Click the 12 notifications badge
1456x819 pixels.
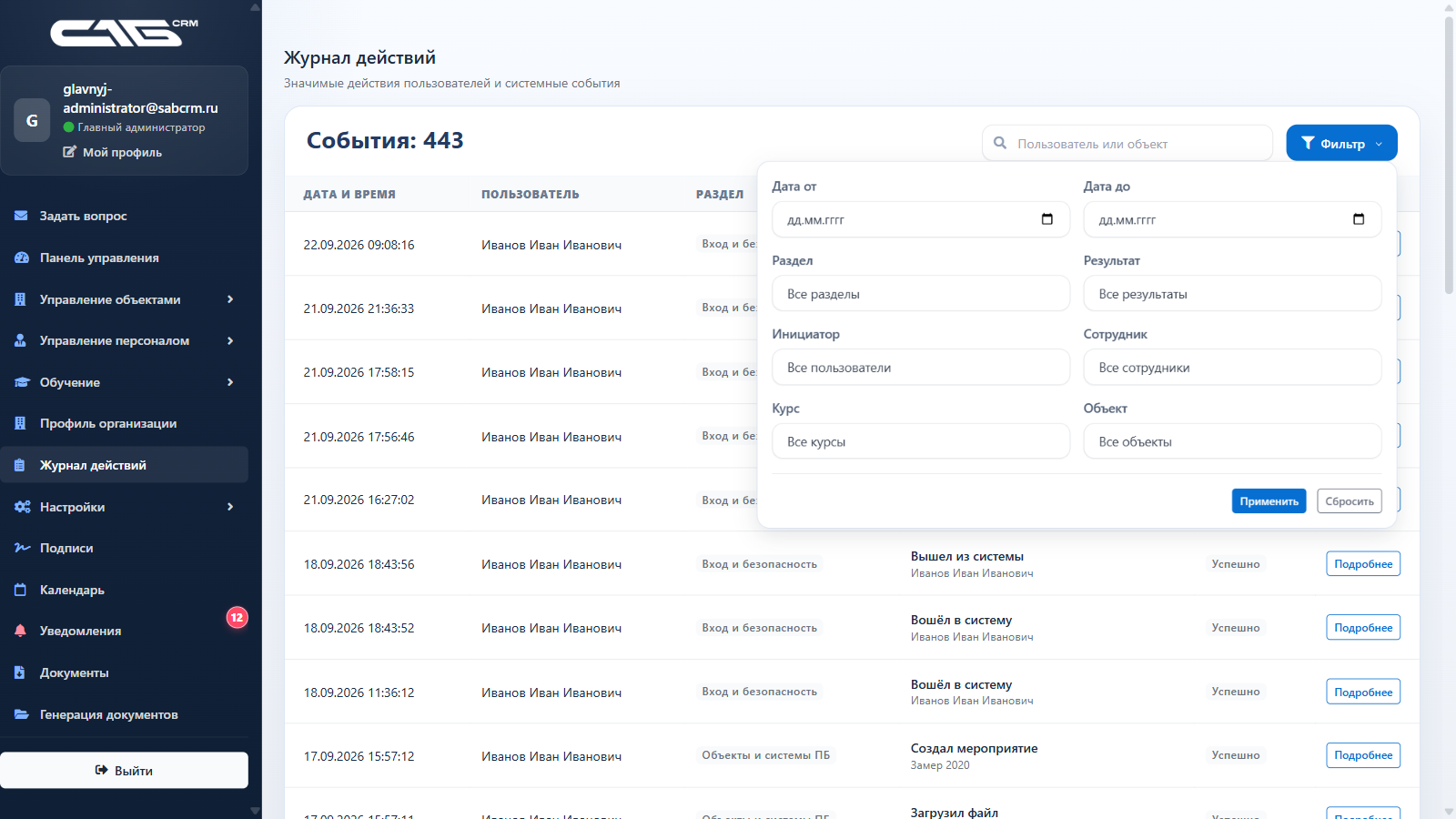[x=237, y=617]
